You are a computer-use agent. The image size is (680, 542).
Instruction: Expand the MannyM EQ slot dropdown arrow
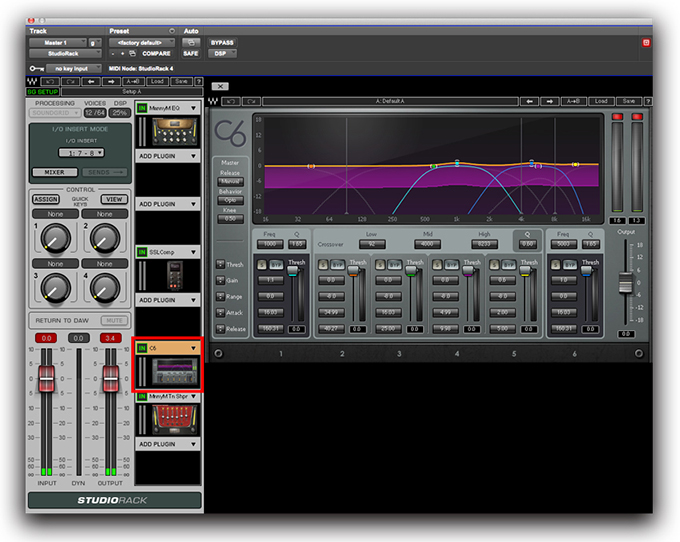point(193,108)
